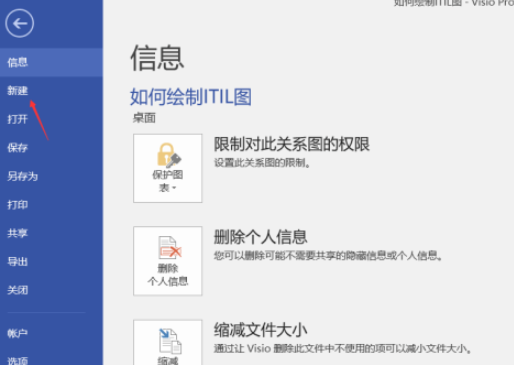514x365 pixels.
Task: Open the 帐户 page
Action: [51, 333]
